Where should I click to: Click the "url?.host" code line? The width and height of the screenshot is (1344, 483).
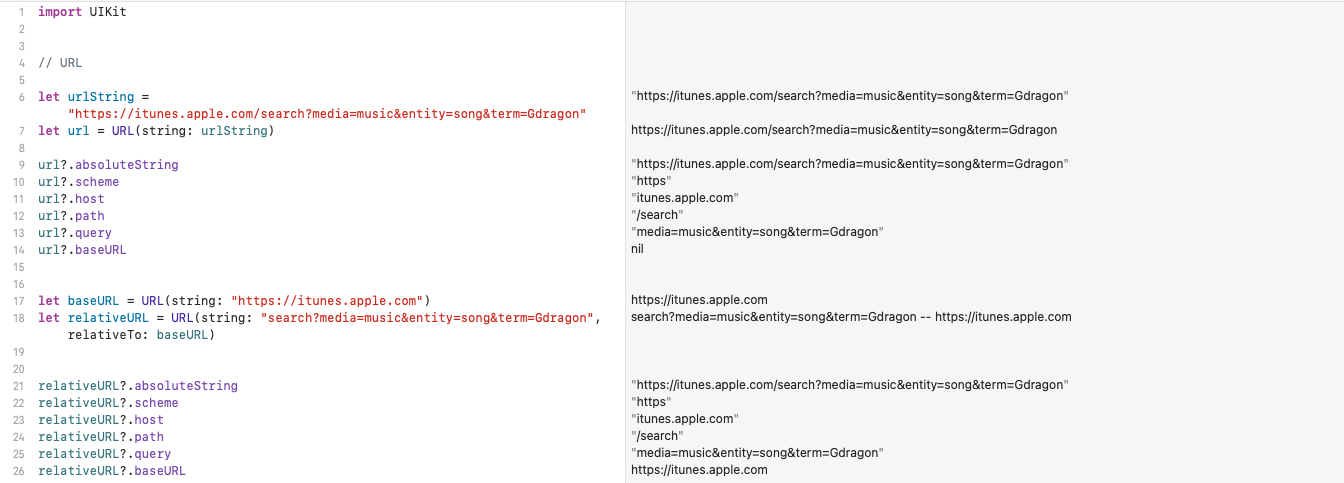[x=71, y=199]
